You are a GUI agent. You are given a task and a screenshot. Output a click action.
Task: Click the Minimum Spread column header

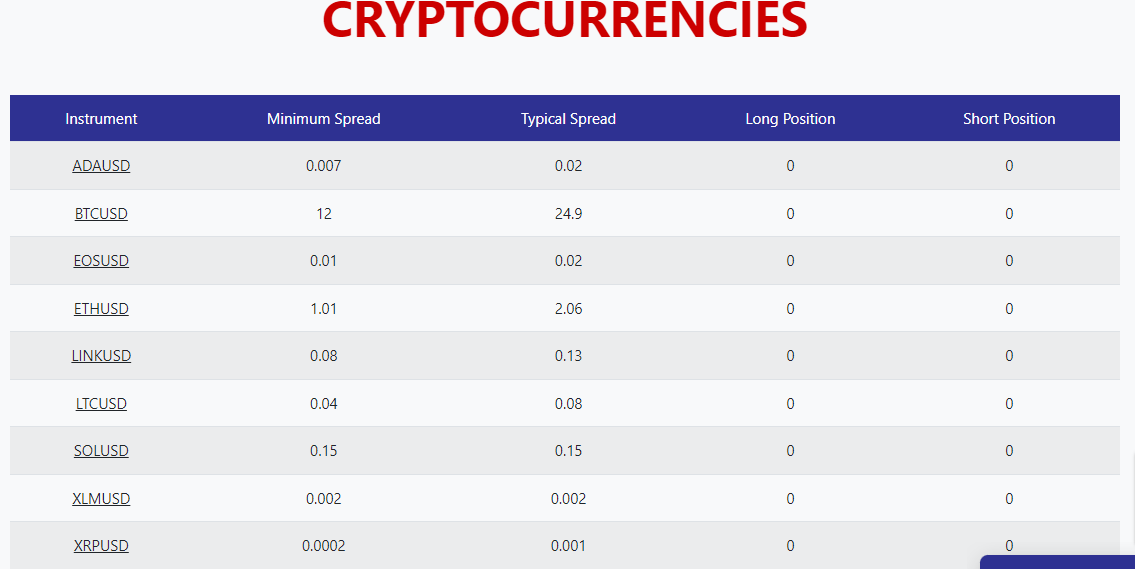coord(324,119)
